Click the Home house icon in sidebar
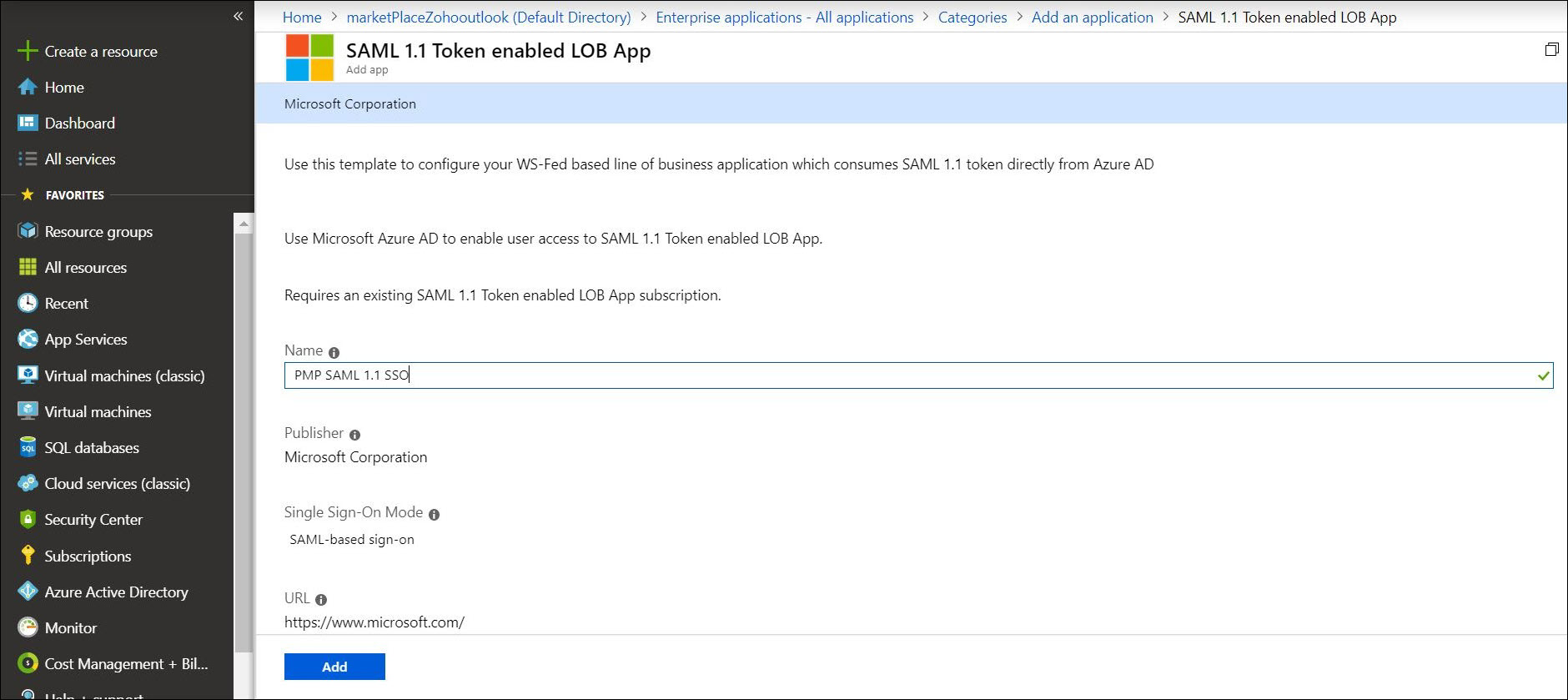This screenshot has height=700, width=1568. pyautogui.click(x=28, y=87)
